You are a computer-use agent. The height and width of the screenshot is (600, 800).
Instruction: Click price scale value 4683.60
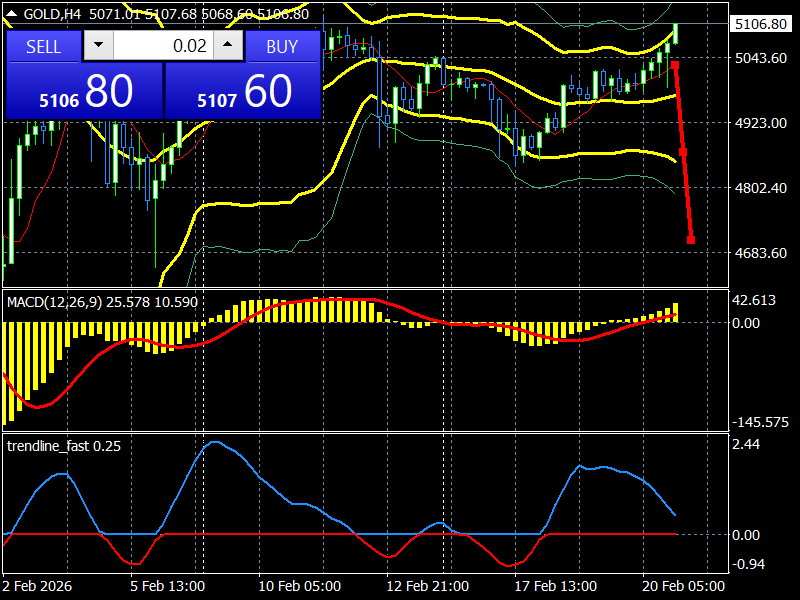[x=761, y=253]
